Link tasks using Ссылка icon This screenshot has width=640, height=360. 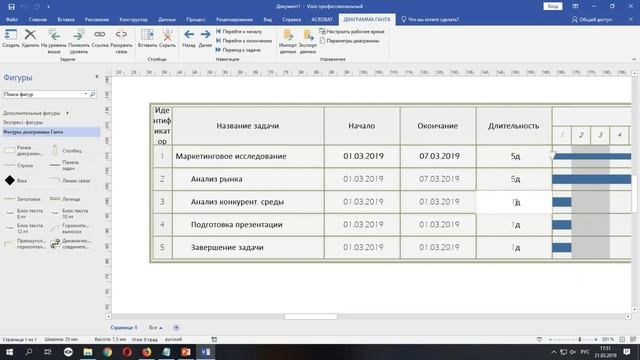[x=100, y=38]
